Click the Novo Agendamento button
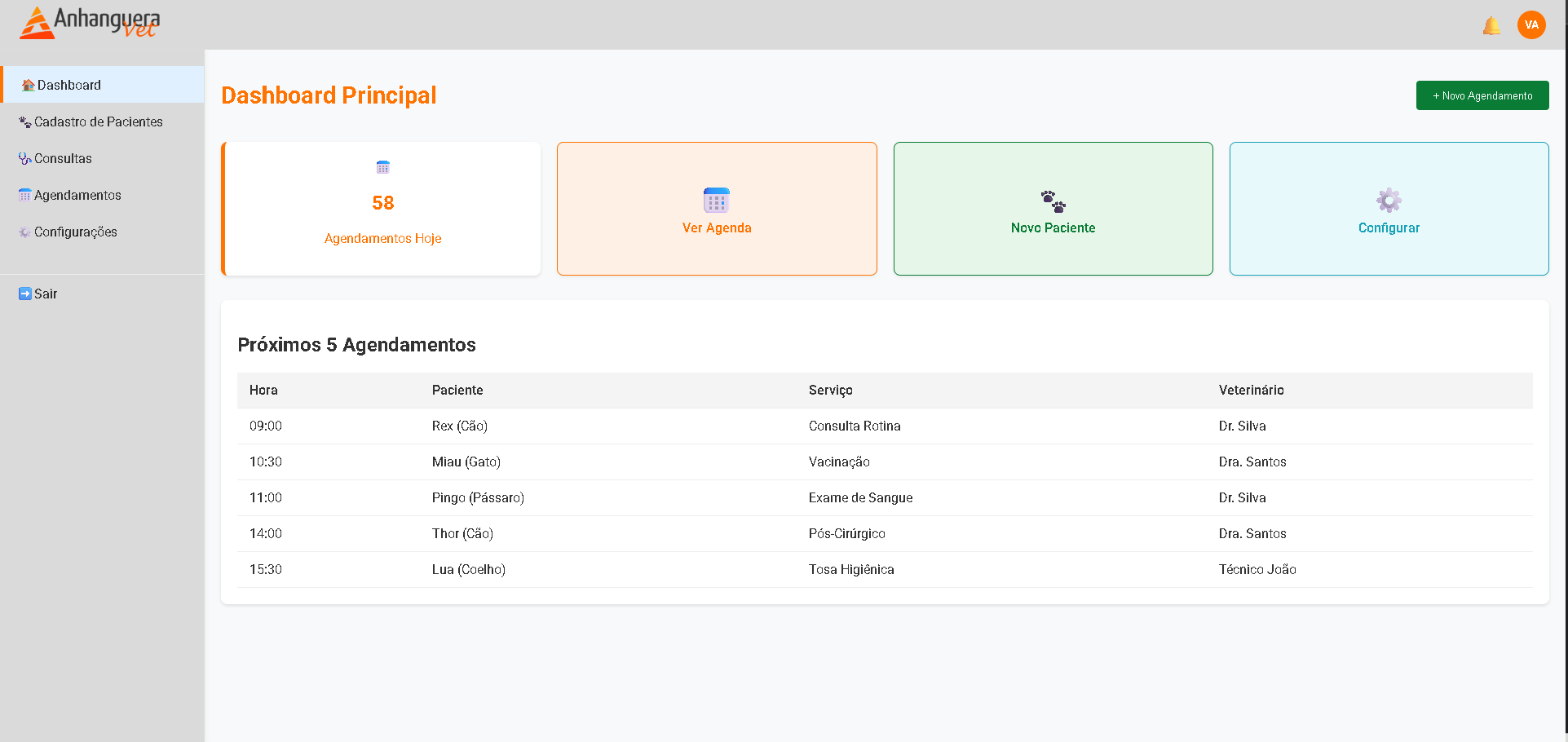1568x742 pixels. pos(1482,95)
